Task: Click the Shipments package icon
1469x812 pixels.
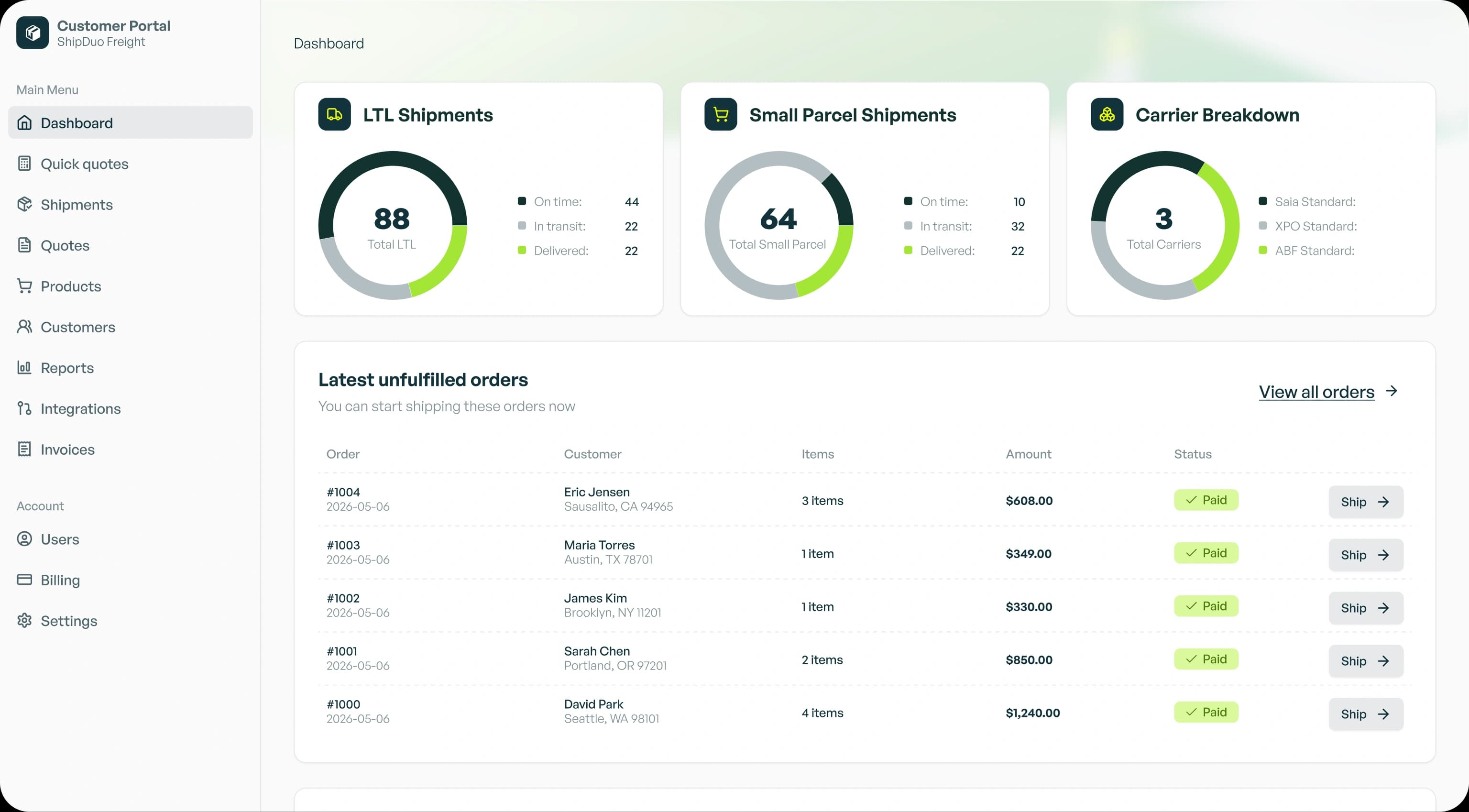Action: pyautogui.click(x=24, y=204)
